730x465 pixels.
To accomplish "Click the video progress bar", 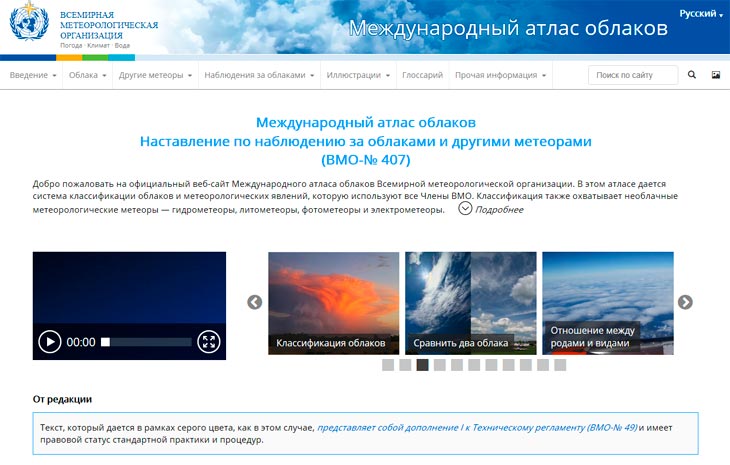I will (x=146, y=342).
